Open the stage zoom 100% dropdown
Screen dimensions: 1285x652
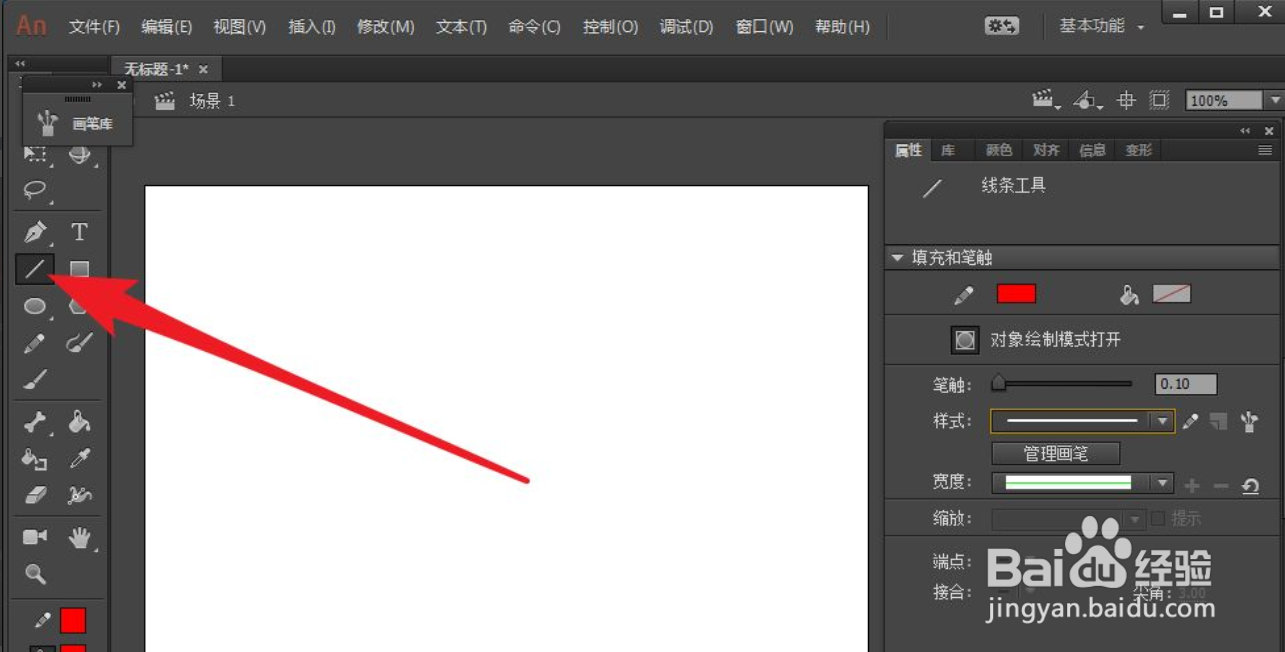1275,101
